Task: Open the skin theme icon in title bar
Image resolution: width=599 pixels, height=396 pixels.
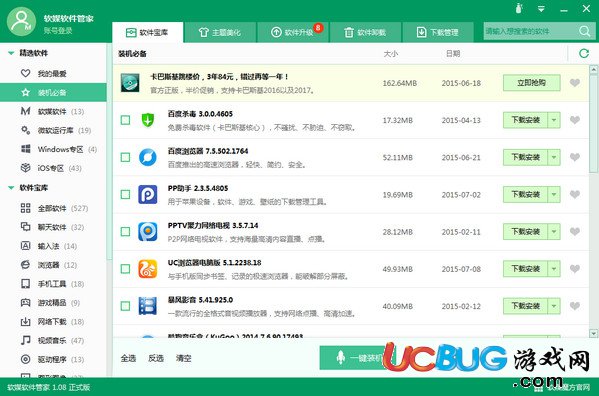Action: tap(518, 8)
